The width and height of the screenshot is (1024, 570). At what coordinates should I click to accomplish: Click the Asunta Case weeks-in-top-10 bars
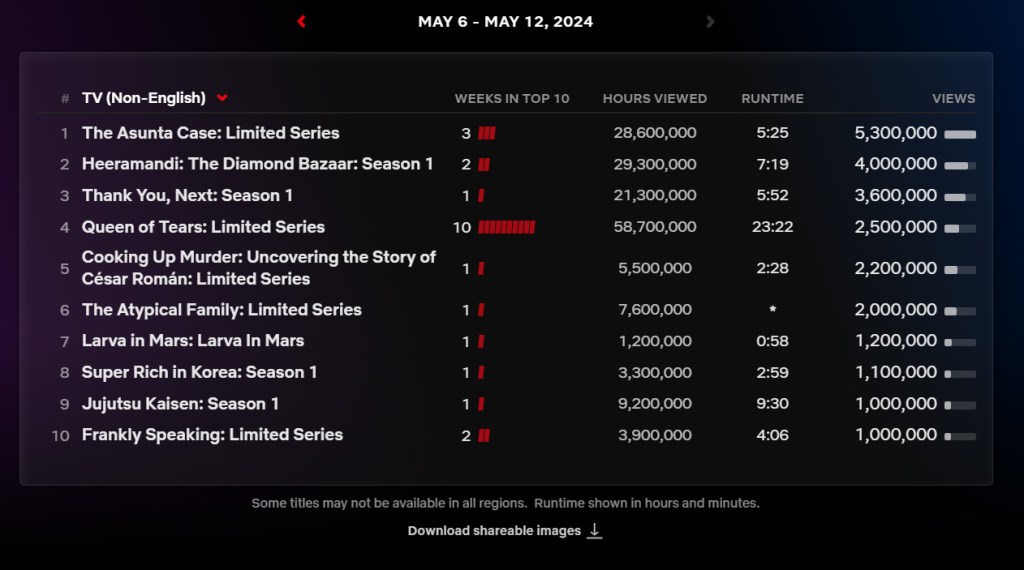(487, 133)
